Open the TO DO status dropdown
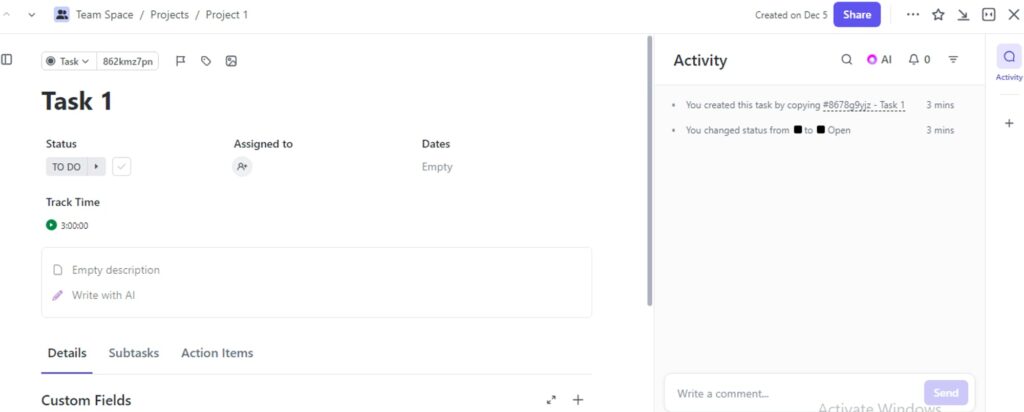1024x412 pixels. pyautogui.click(x=66, y=166)
